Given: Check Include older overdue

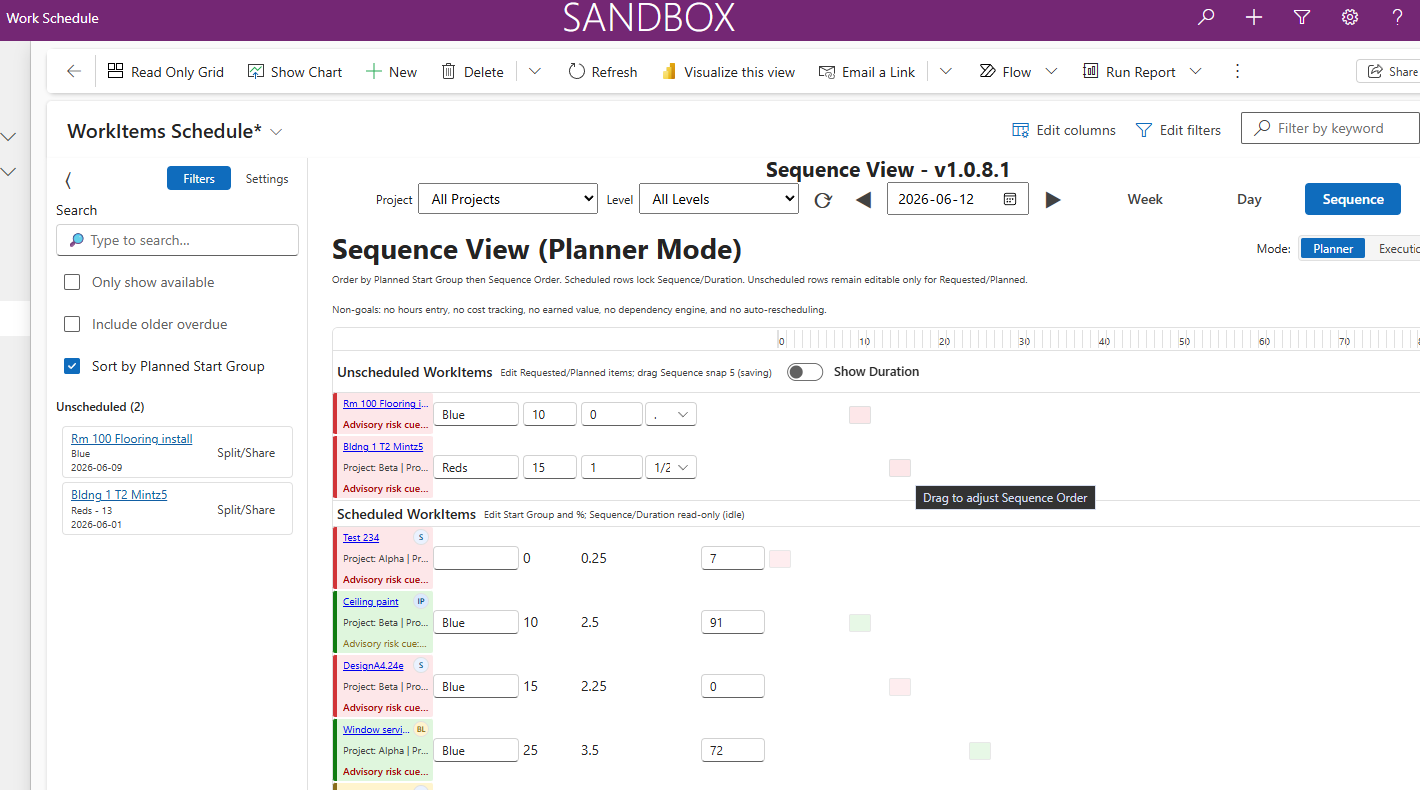Looking at the screenshot, I should pos(72,324).
